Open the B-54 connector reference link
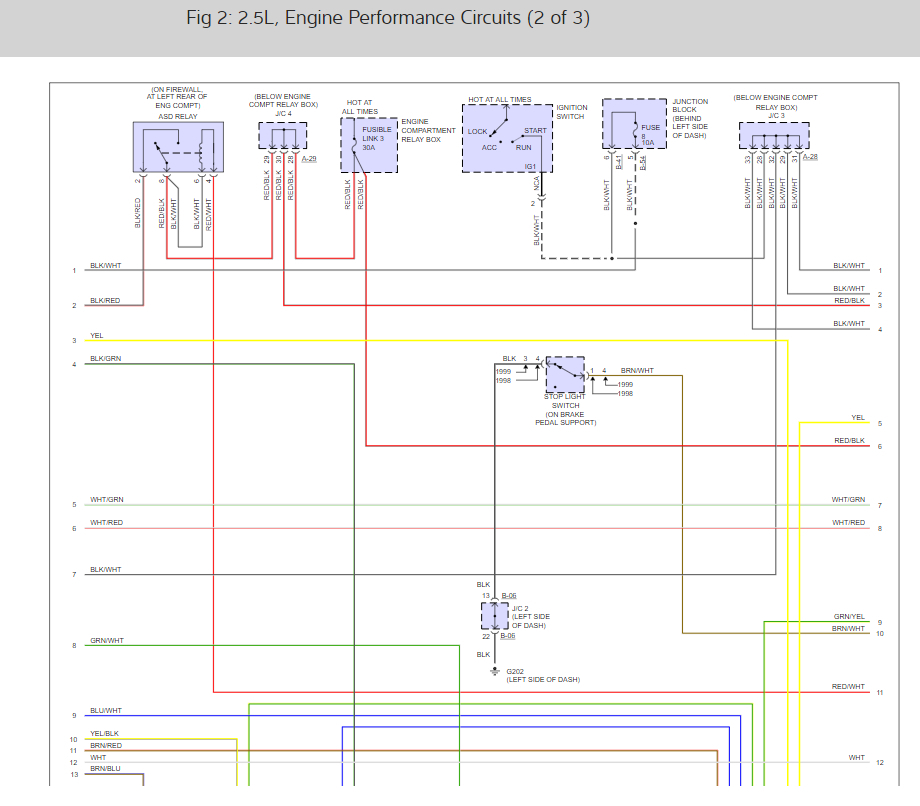 [643, 162]
